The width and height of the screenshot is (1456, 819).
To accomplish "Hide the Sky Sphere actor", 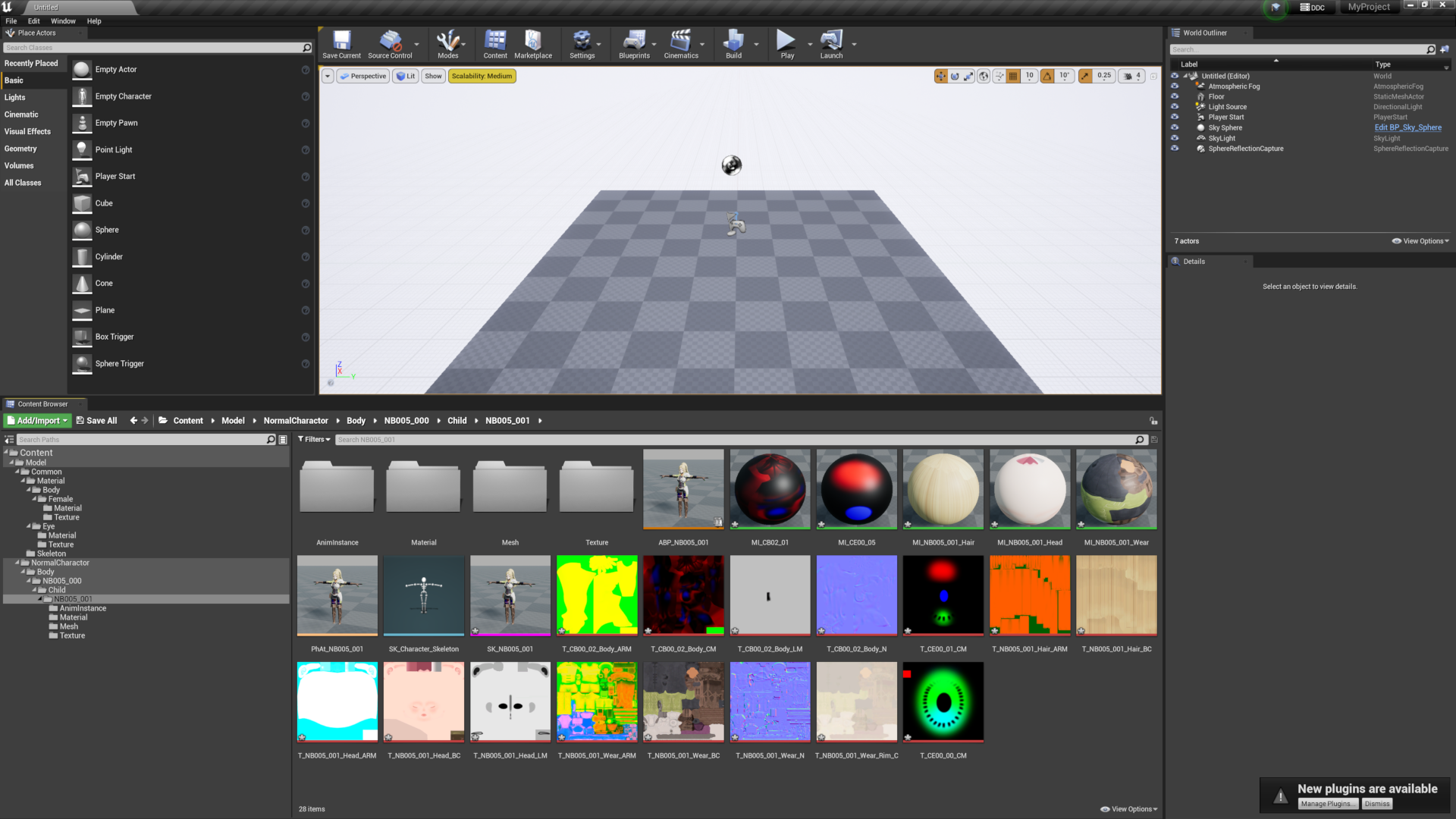I will [1175, 127].
